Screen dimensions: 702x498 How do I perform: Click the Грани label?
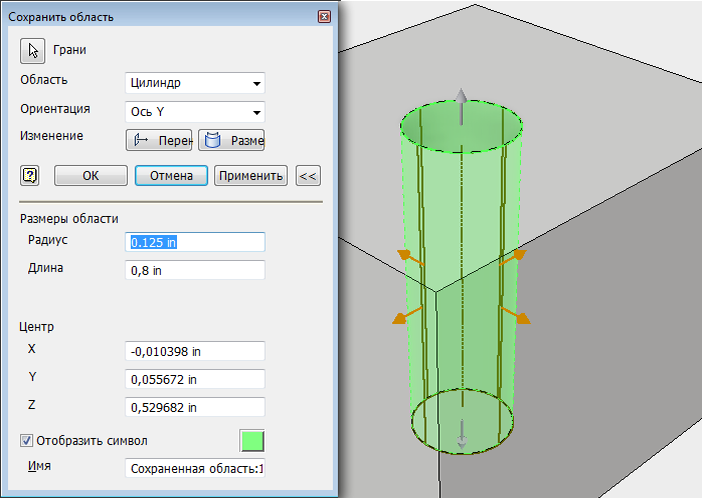click(x=70, y=50)
